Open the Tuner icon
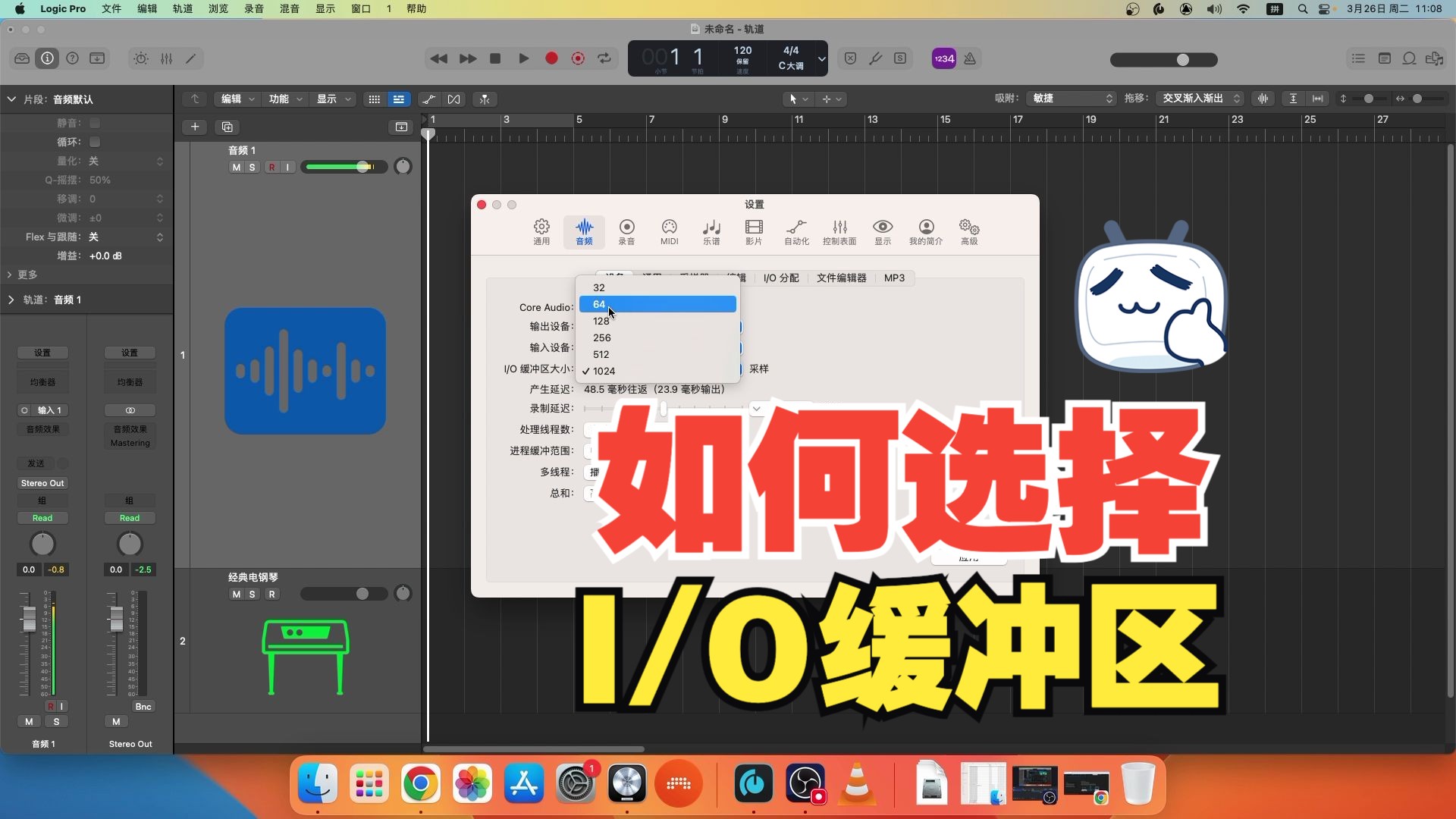Viewport: 1456px width, 819px height. (875, 58)
